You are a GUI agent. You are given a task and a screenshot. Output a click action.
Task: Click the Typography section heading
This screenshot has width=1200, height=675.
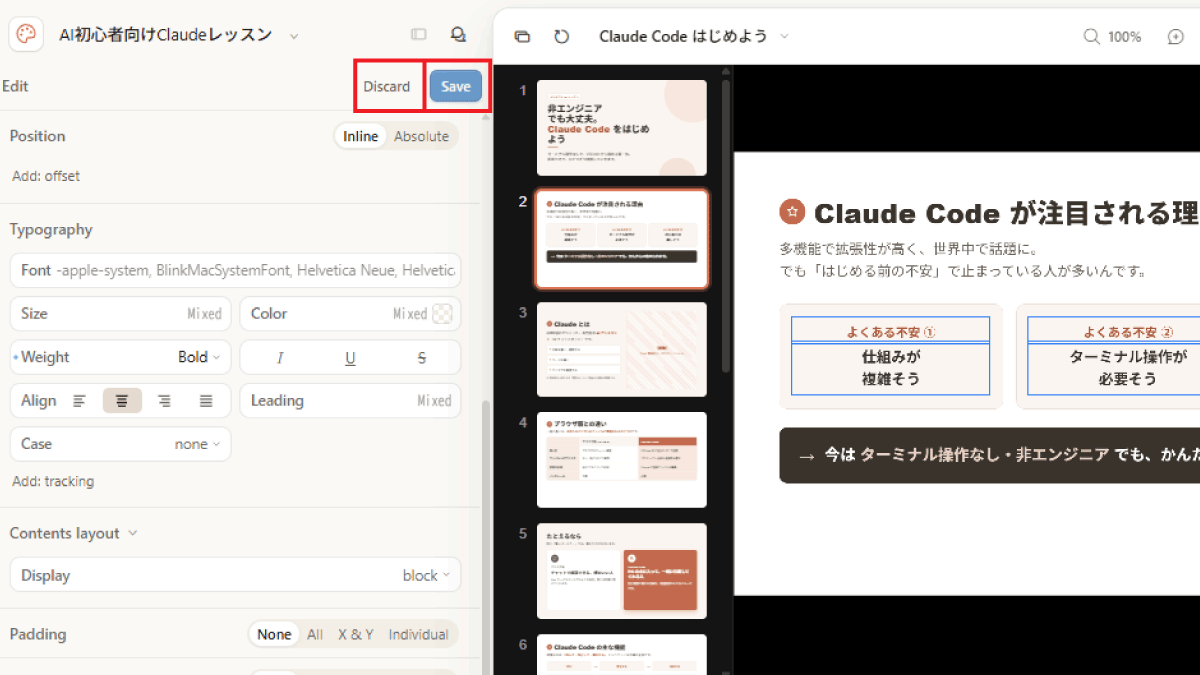coord(51,229)
